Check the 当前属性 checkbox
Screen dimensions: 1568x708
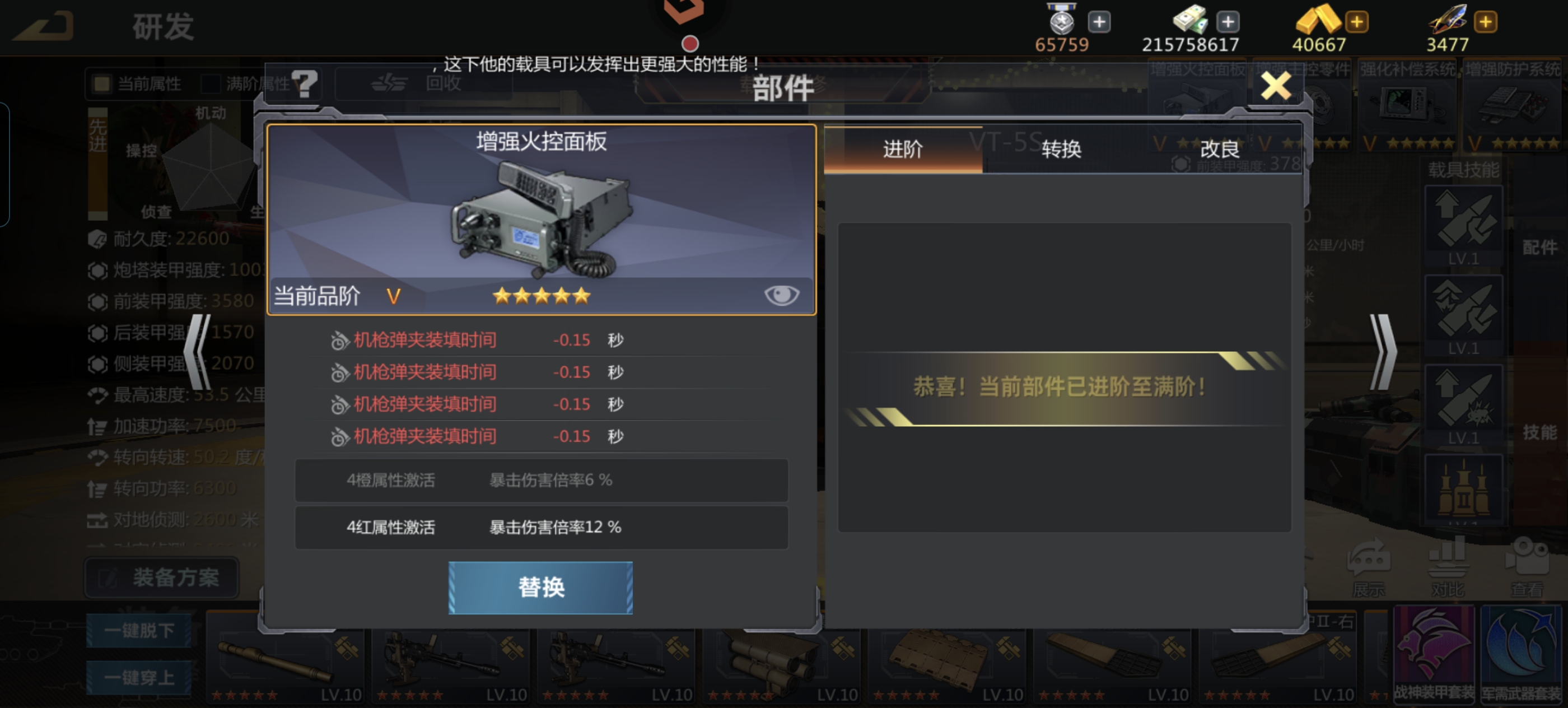(x=102, y=84)
